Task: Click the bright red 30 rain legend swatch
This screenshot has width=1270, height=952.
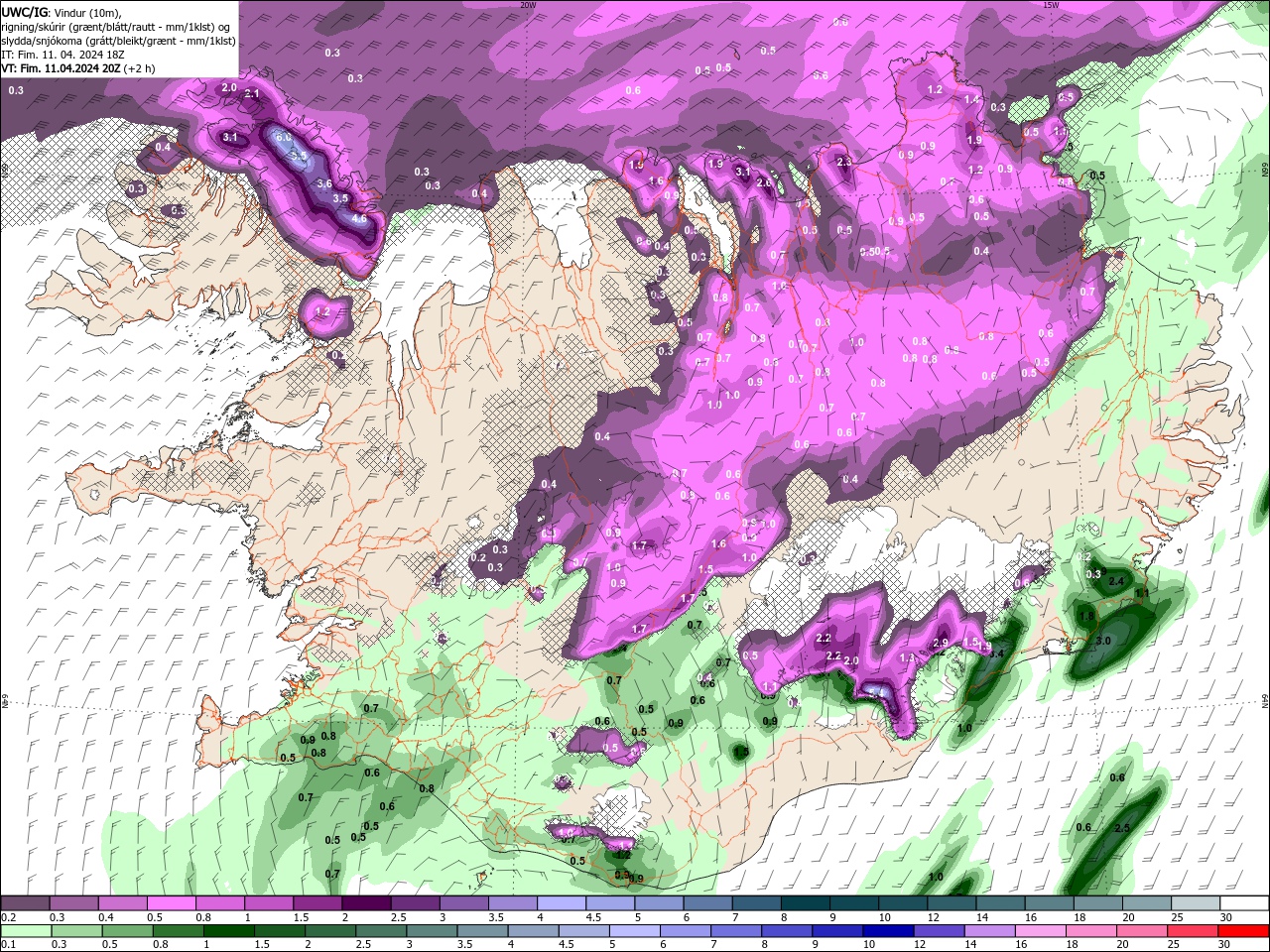Action: pos(1244,931)
